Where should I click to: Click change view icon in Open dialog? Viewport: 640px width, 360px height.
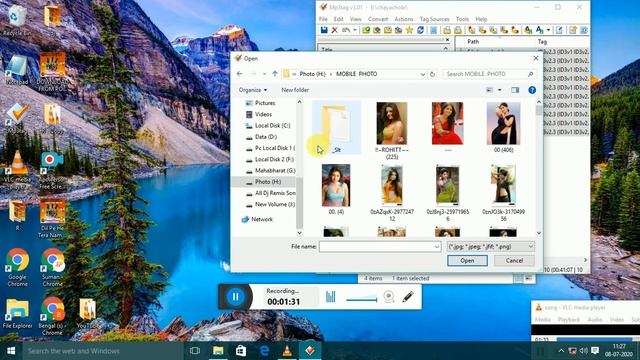(x=489, y=90)
